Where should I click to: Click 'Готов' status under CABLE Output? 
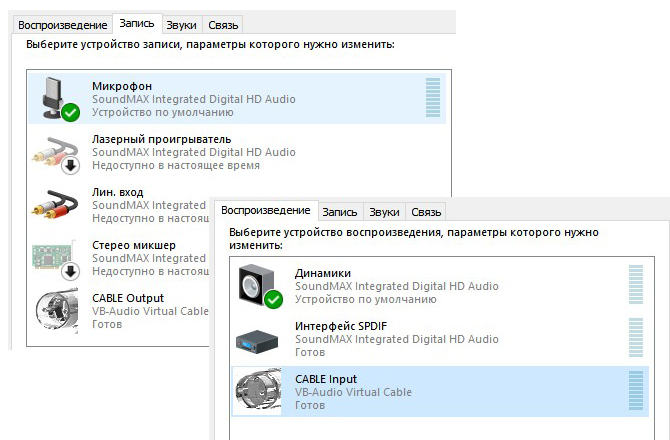point(107,324)
